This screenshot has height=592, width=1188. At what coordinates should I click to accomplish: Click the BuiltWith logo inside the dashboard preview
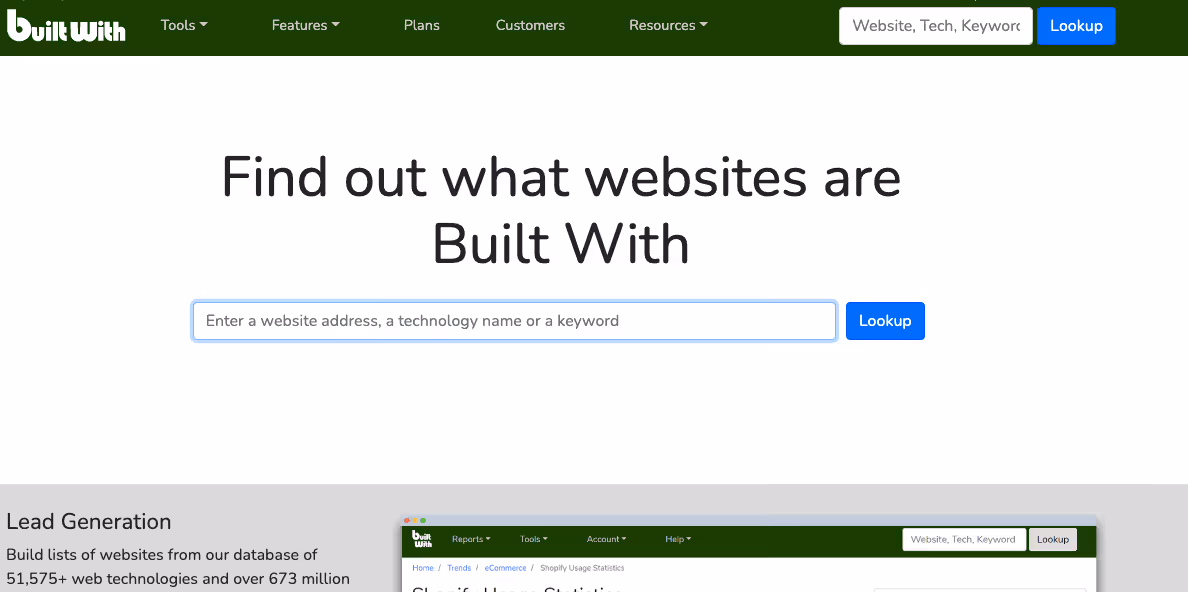pyautogui.click(x=422, y=539)
